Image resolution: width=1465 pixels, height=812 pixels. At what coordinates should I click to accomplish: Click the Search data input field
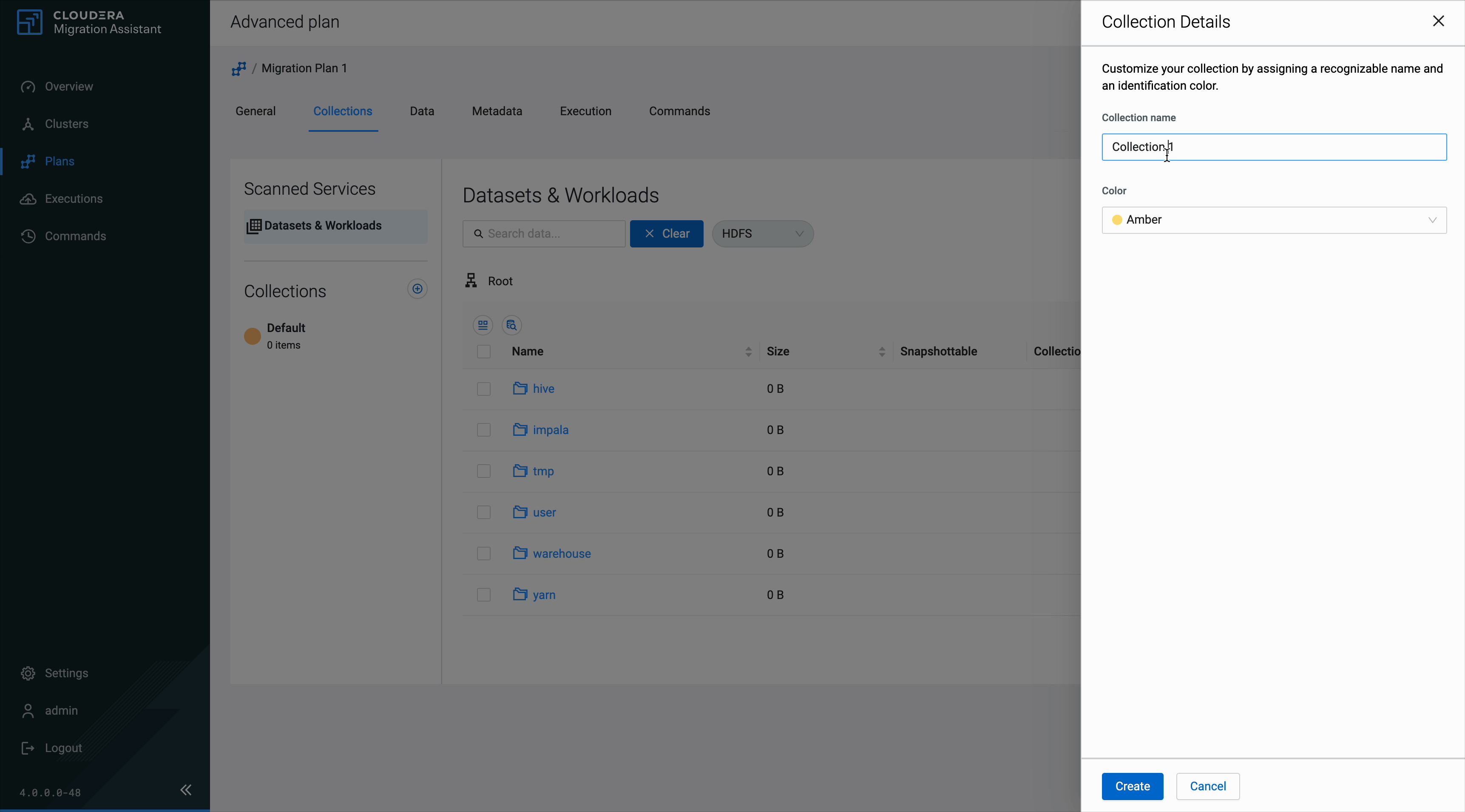pos(544,234)
